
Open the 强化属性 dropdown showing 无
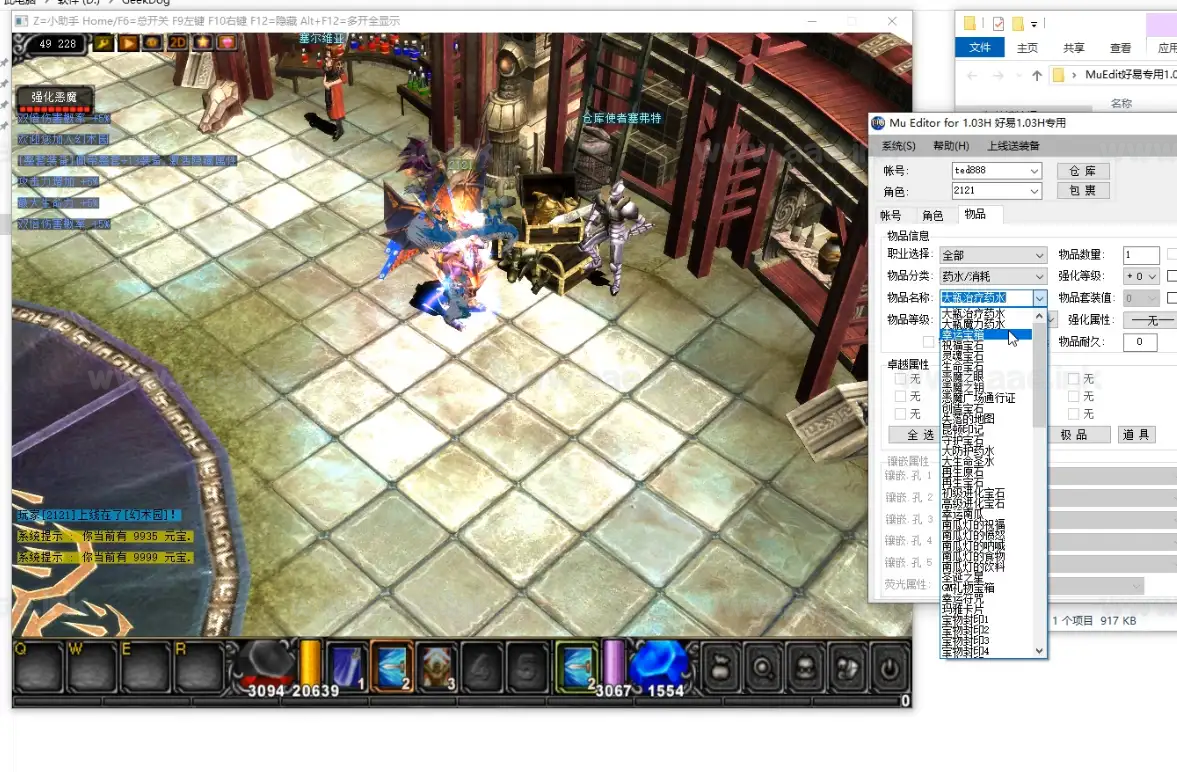1150,320
